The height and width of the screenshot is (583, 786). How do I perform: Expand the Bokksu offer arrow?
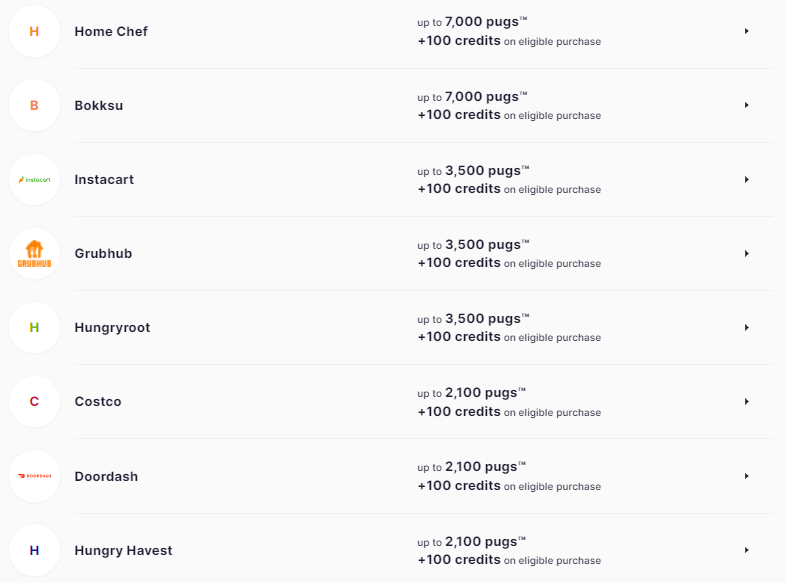tap(746, 105)
